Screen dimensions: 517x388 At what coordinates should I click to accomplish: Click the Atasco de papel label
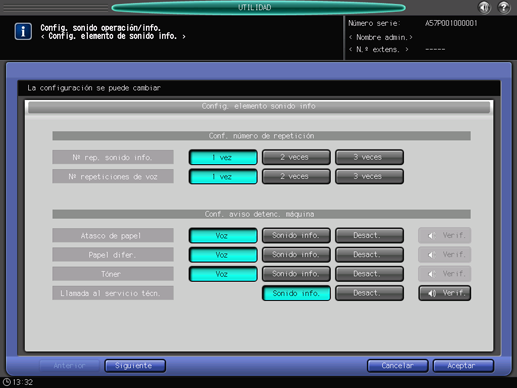pyautogui.click(x=113, y=236)
